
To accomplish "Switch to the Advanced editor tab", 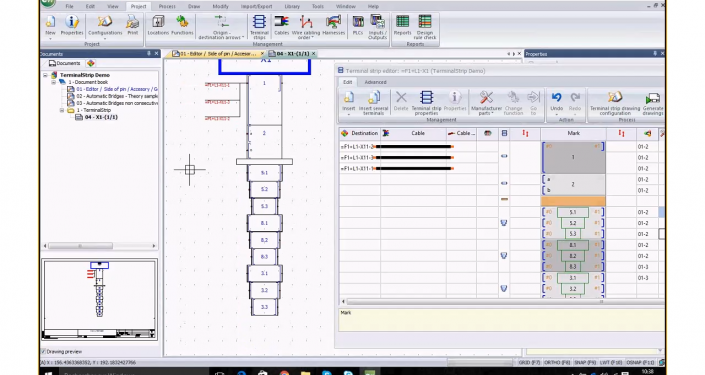I will 375,82.
